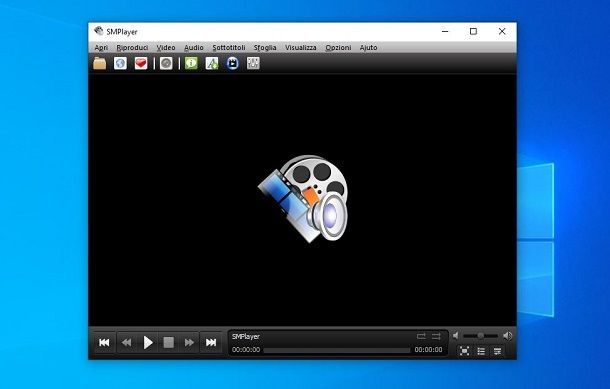This screenshot has width=610, height=389.
Task: Fast forward playback
Action: 189,342
